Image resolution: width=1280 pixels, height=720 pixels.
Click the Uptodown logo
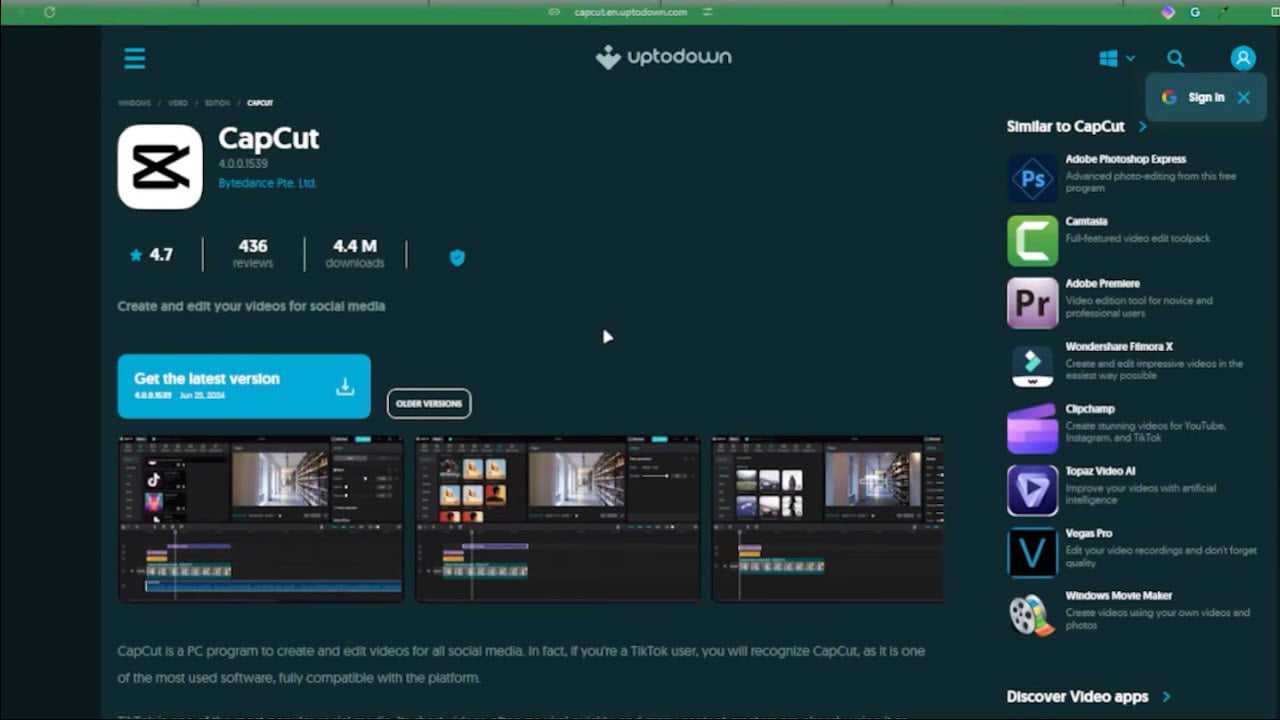click(664, 57)
